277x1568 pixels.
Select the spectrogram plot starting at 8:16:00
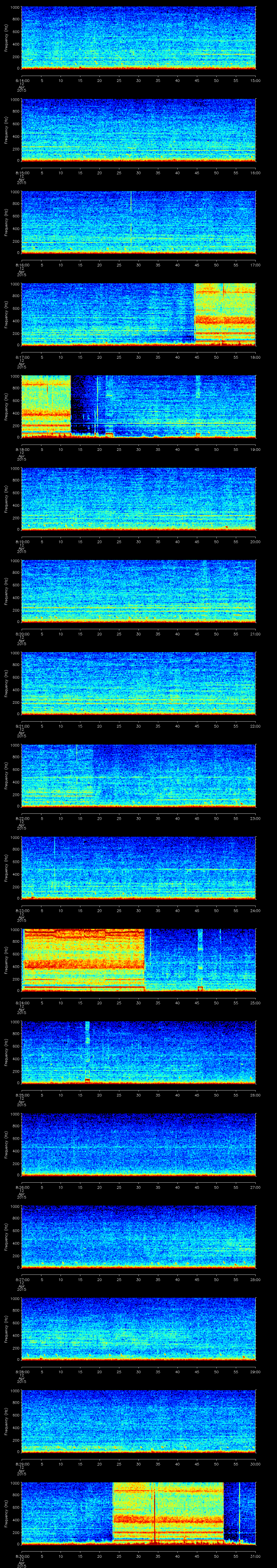point(138,223)
